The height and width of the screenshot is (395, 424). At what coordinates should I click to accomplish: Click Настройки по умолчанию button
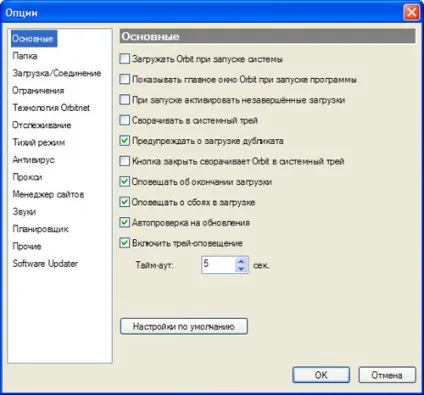(x=184, y=326)
